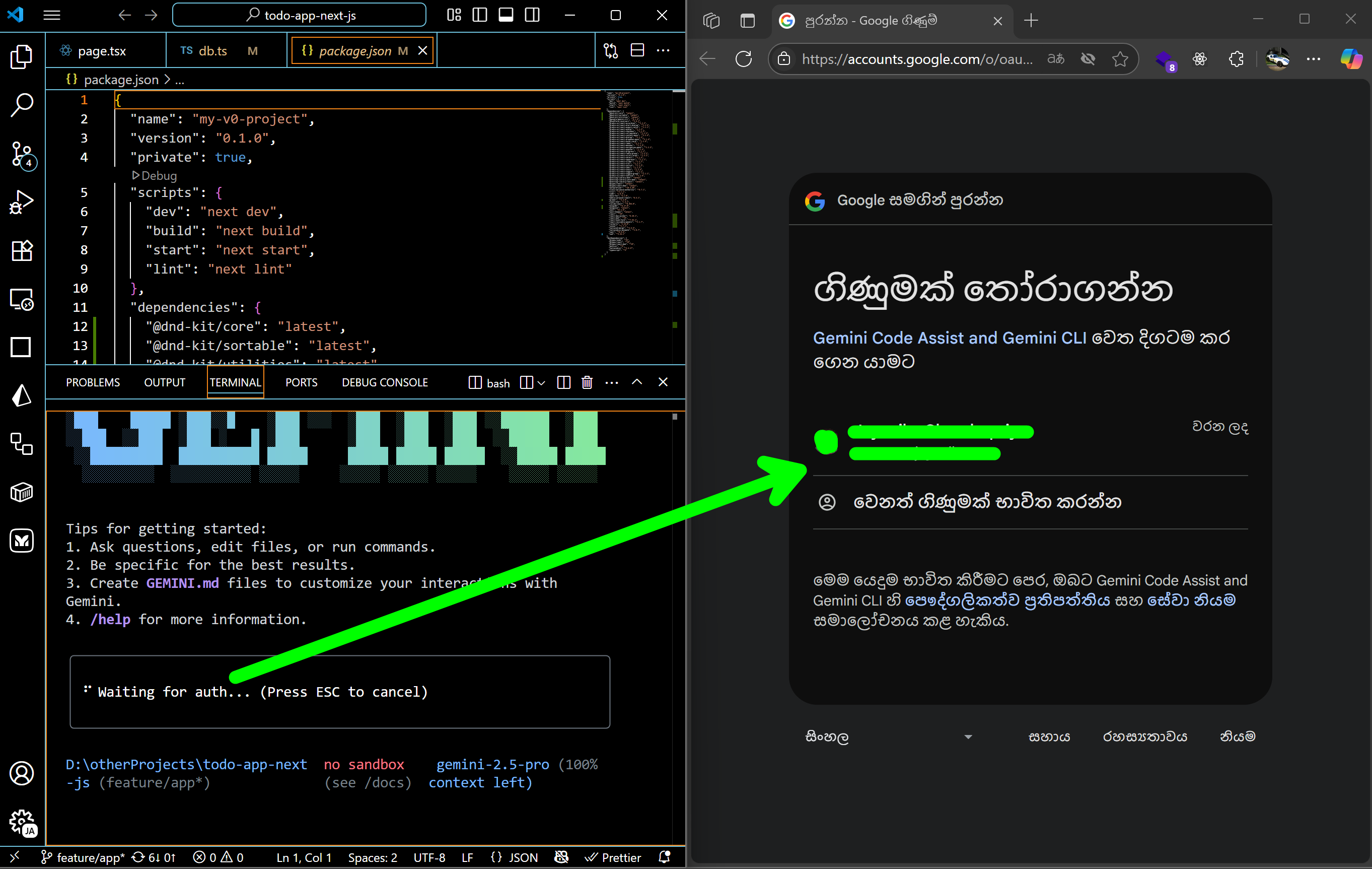Click Ln 1, Col 1 cursor position
The height and width of the screenshot is (869, 1372).
pyautogui.click(x=304, y=857)
